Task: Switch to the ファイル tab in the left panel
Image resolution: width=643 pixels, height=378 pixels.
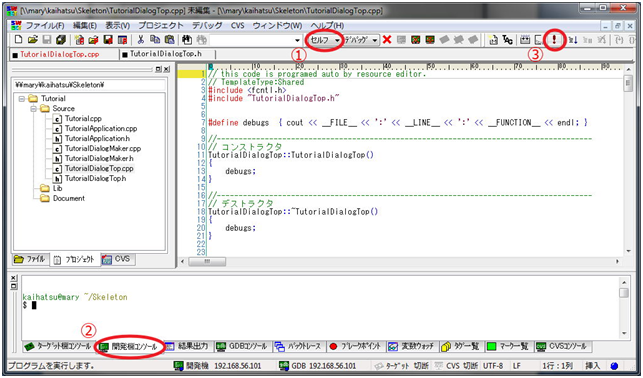Action: click(x=30, y=260)
